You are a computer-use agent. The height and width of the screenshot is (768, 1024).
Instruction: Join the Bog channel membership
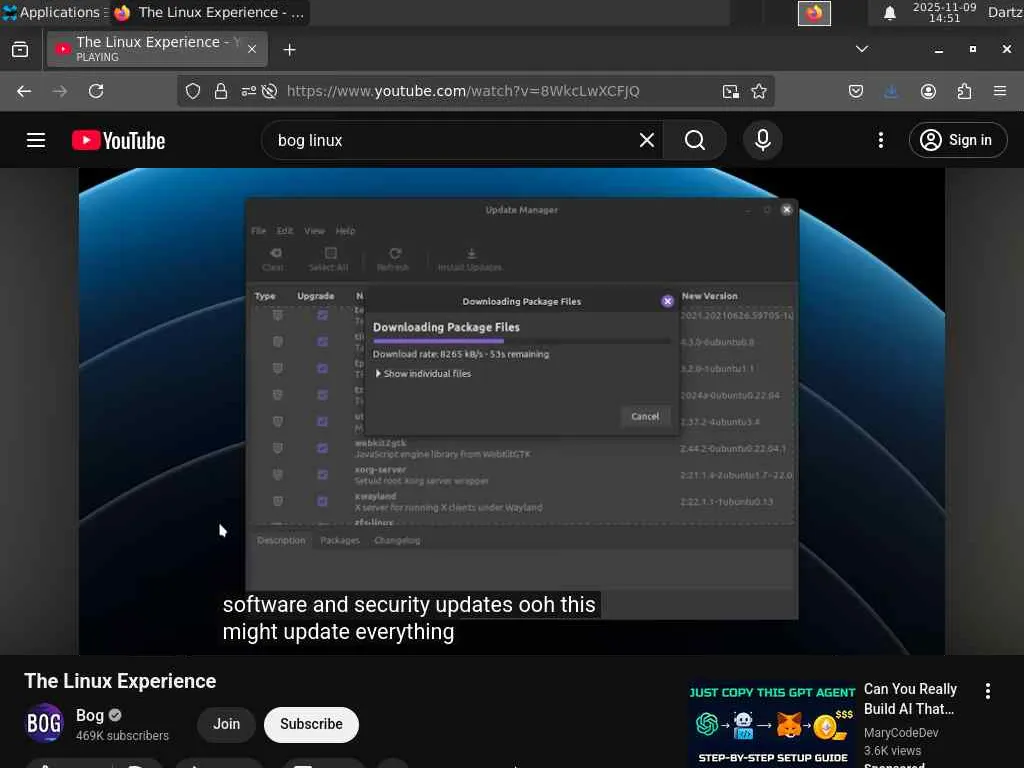[x=227, y=724]
